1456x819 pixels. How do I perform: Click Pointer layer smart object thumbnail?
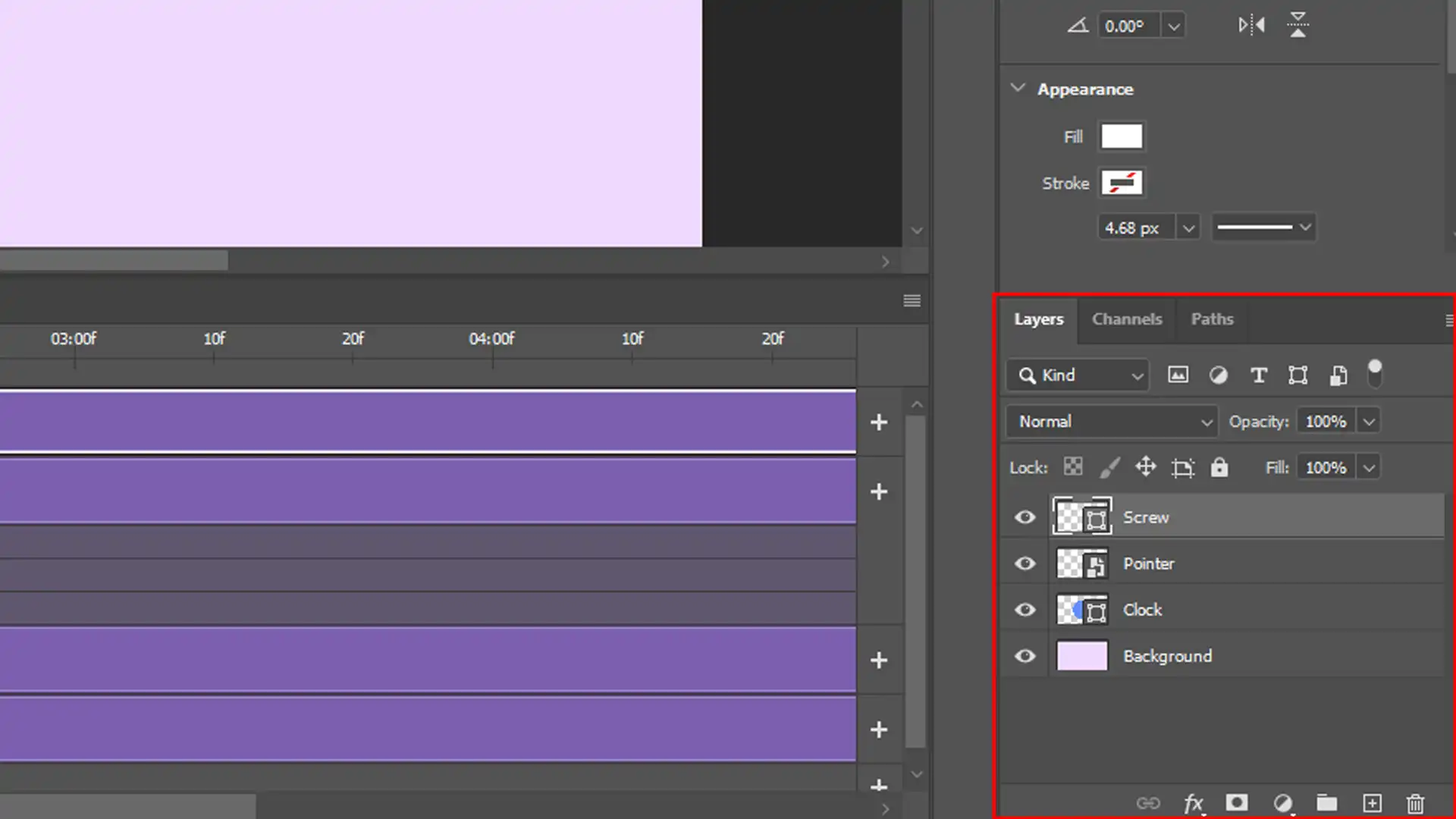(x=1082, y=563)
